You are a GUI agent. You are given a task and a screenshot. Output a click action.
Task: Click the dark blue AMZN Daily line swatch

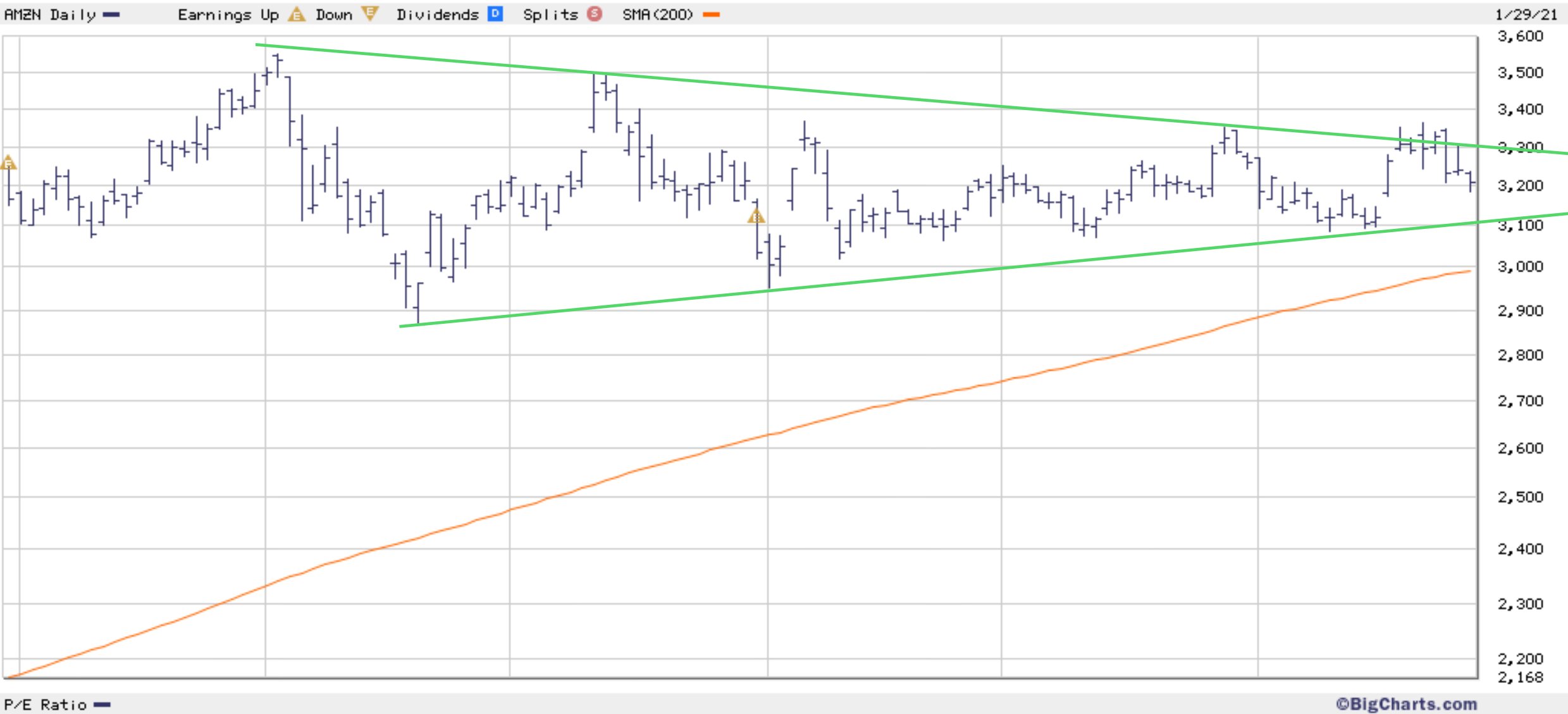(x=111, y=15)
